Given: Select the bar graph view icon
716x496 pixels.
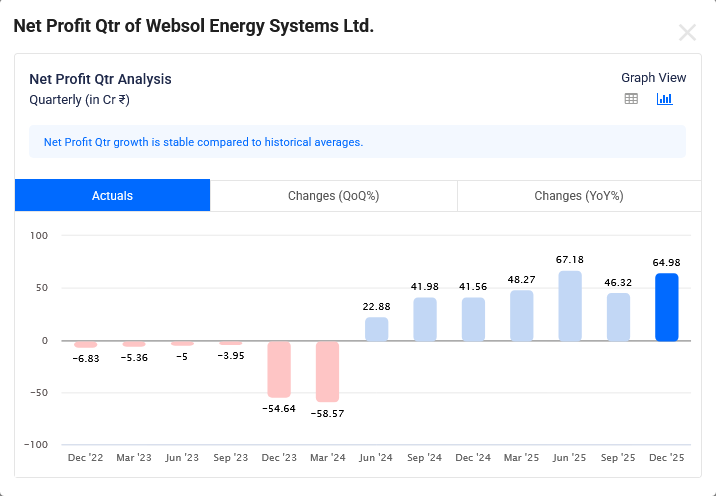Looking at the screenshot, I should pos(664,99).
